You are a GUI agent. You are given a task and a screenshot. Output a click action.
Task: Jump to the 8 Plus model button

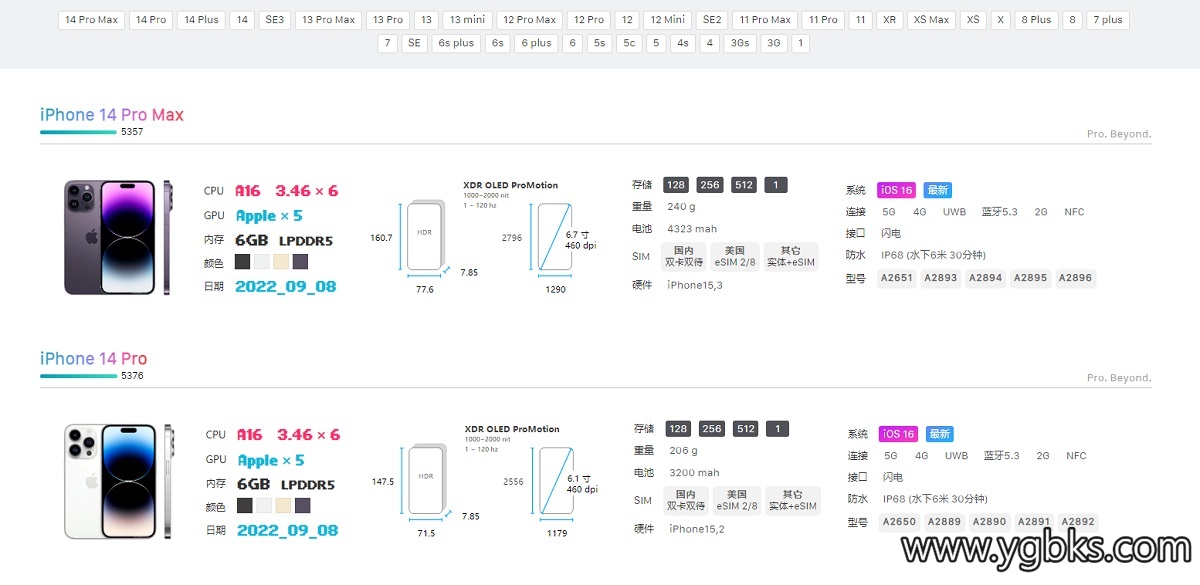tap(1036, 20)
